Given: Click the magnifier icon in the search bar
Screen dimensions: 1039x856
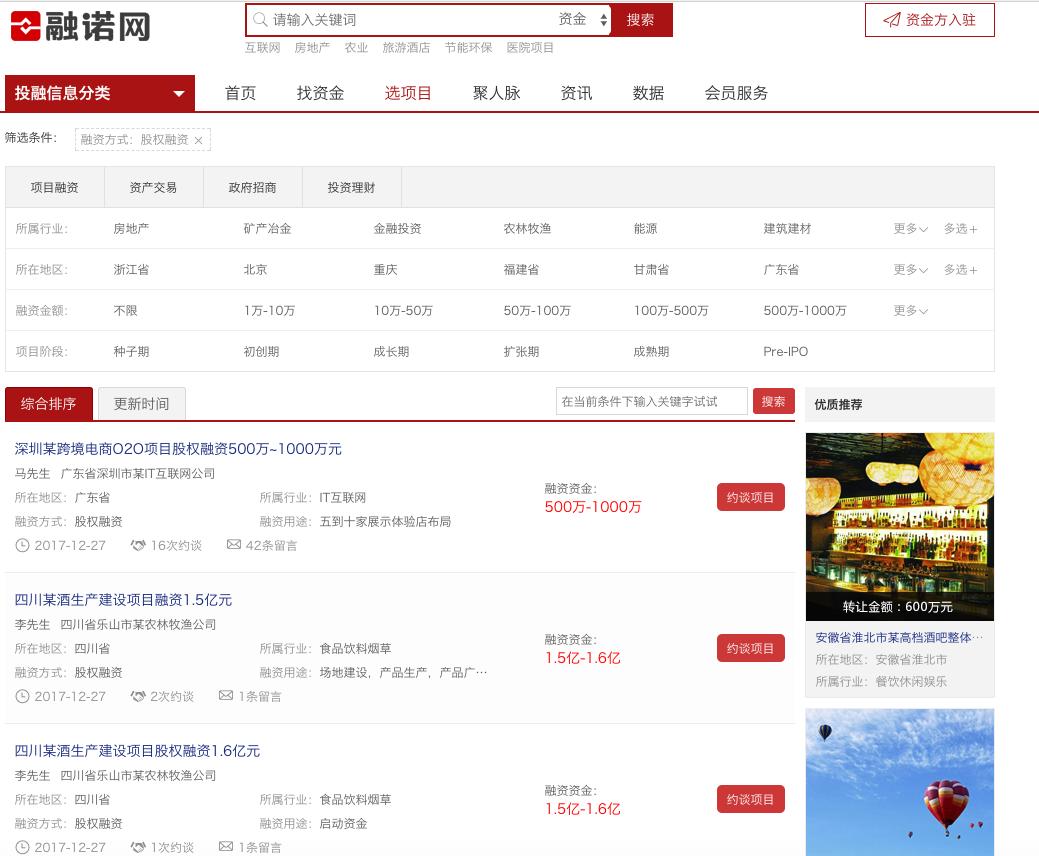Looking at the screenshot, I should (259, 19).
